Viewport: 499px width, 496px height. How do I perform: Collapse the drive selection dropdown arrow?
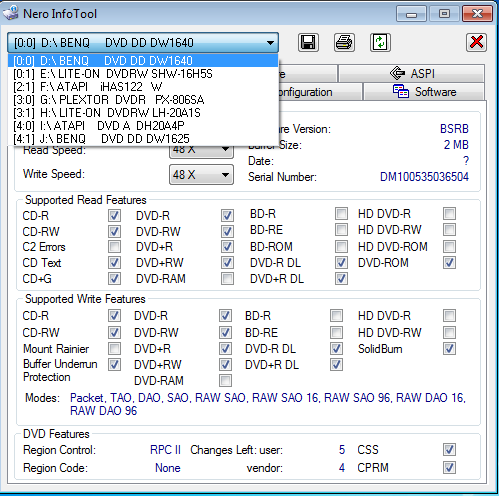coord(270,43)
